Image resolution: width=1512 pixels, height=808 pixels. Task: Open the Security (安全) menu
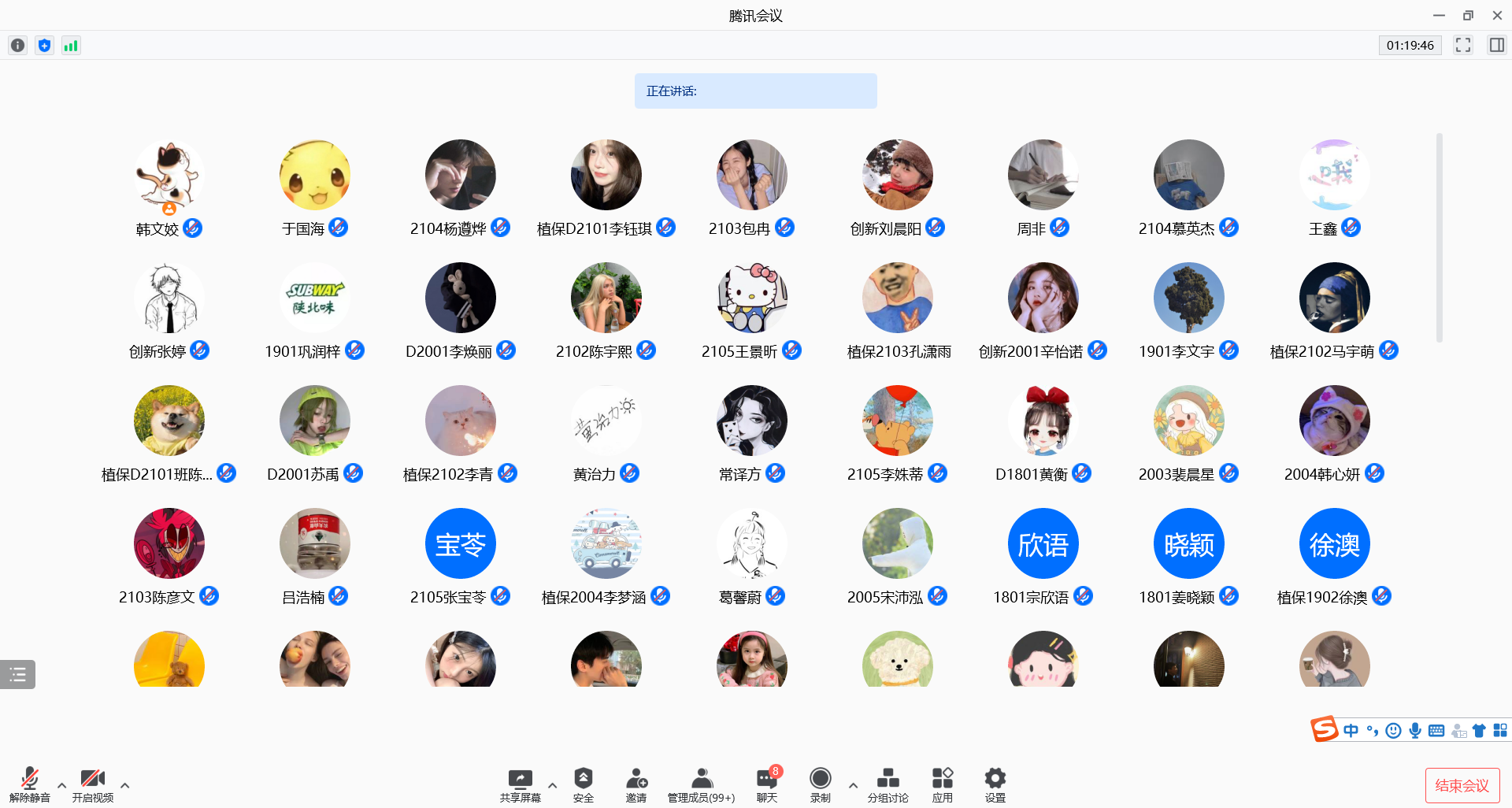[584, 784]
